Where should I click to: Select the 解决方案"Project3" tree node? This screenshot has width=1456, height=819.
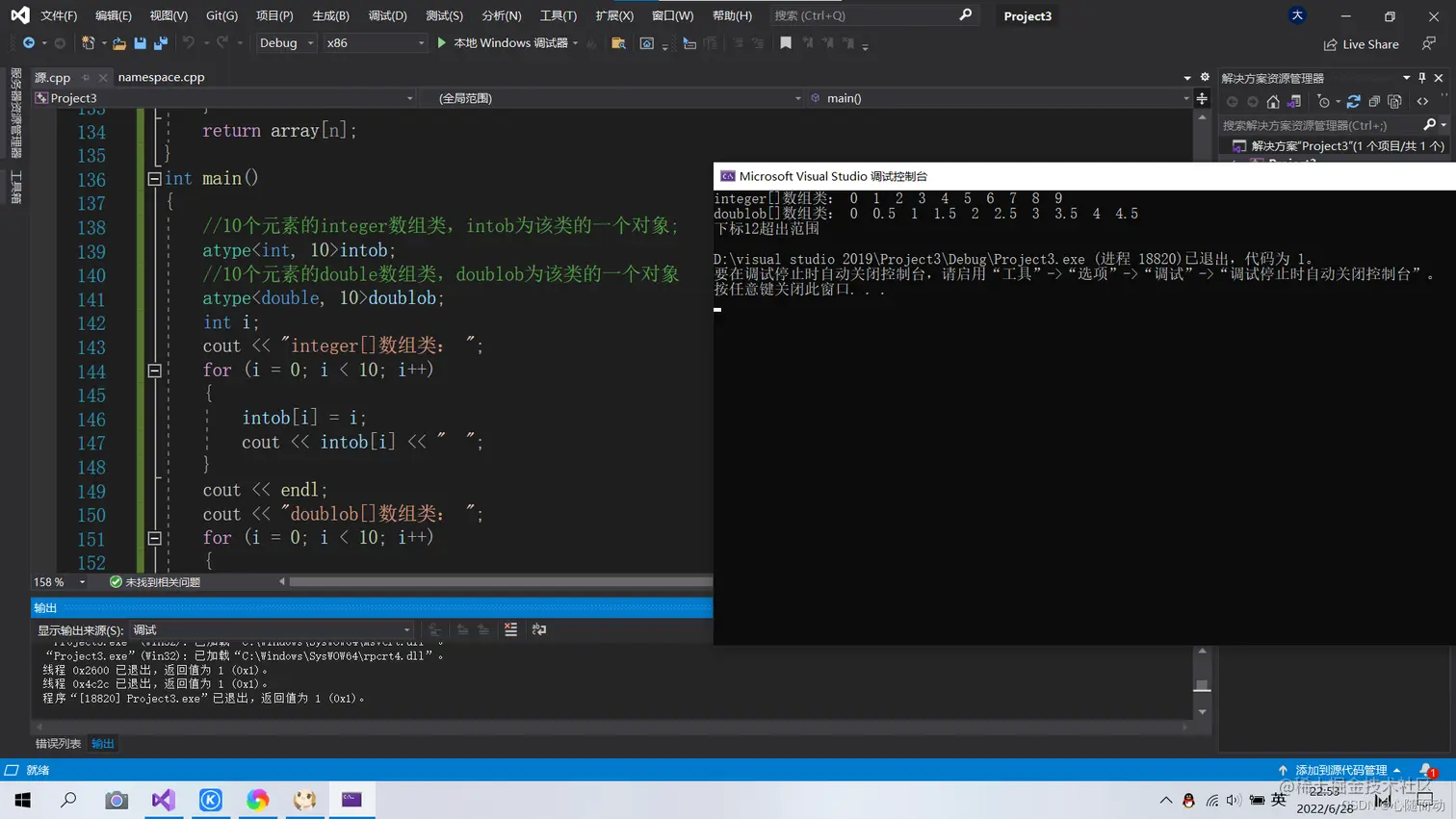click(1339, 146)
